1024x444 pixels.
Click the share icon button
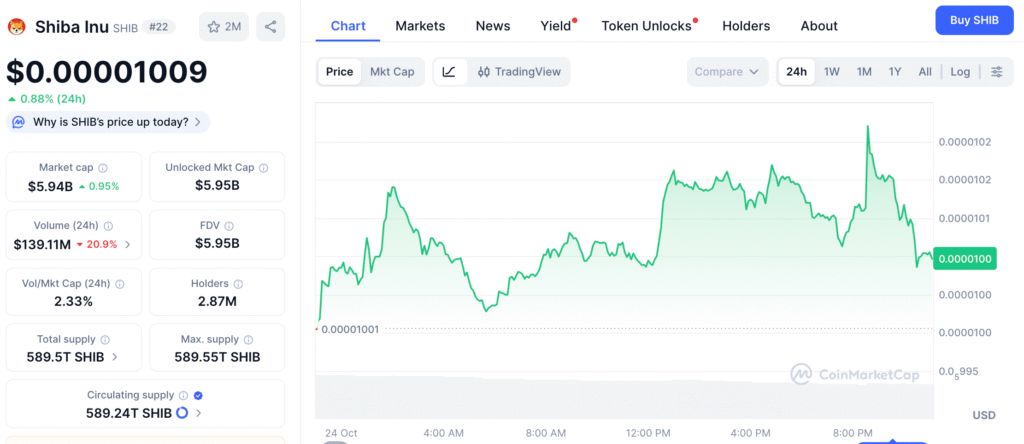(x=270, y=27)
